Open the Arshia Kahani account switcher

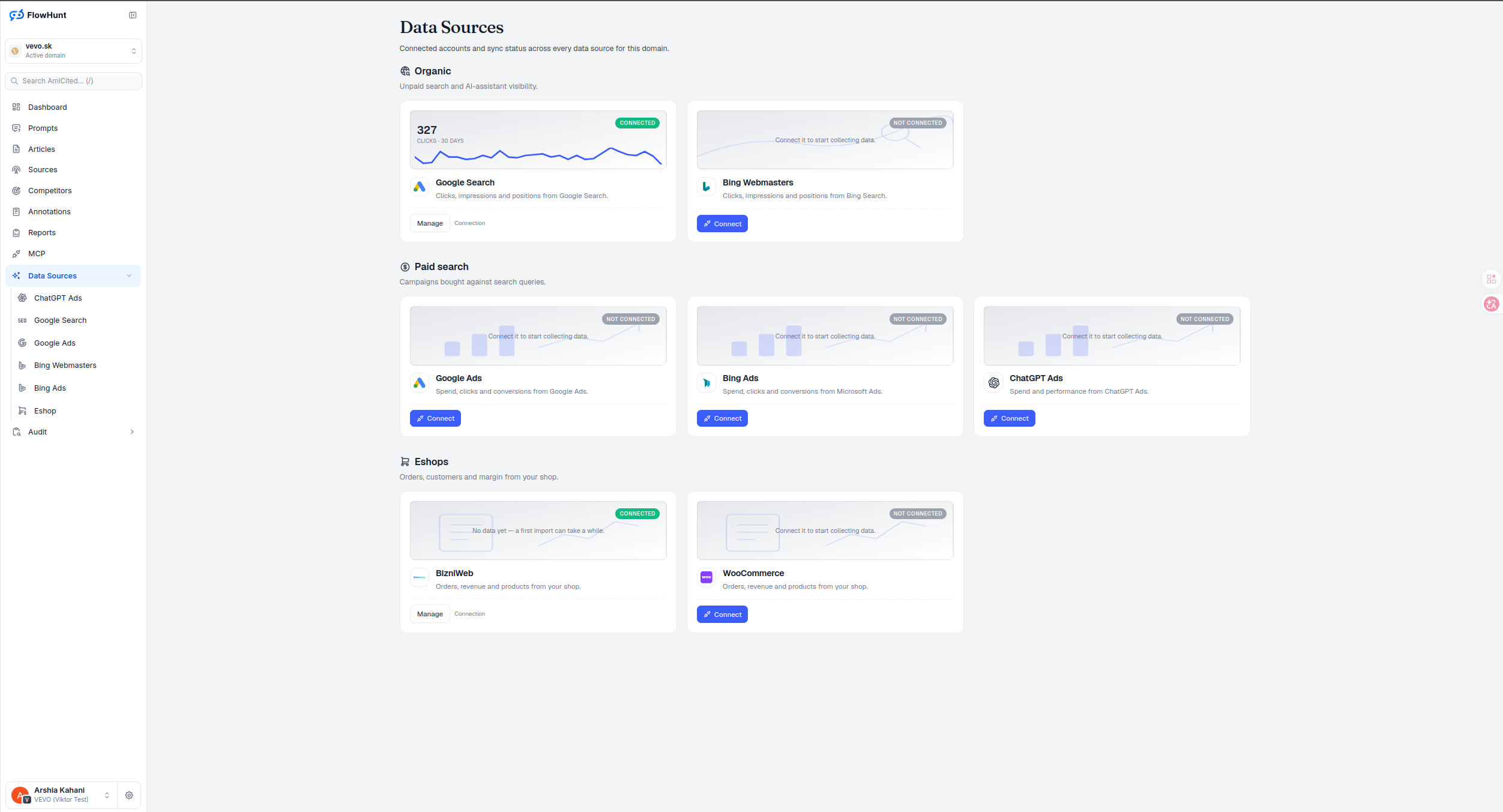point(61,795)
